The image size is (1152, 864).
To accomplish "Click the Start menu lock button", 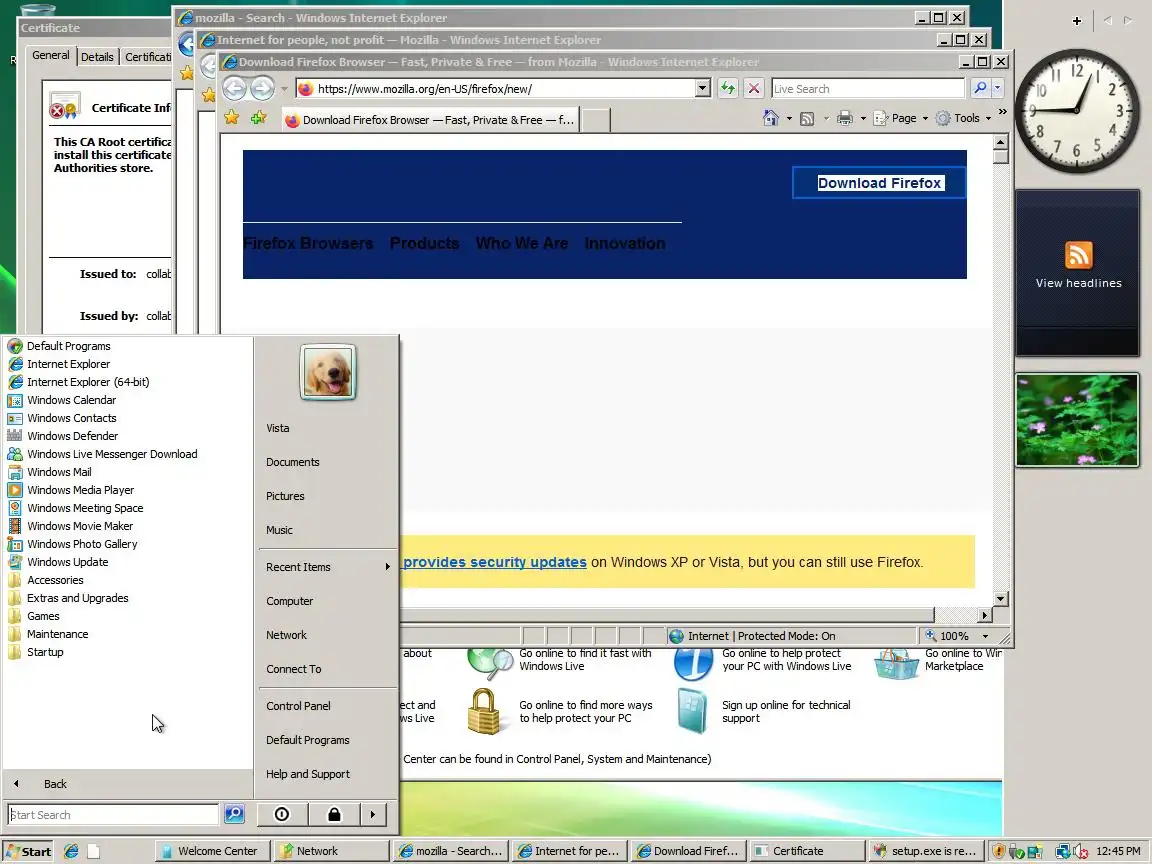I will [334, 814].
